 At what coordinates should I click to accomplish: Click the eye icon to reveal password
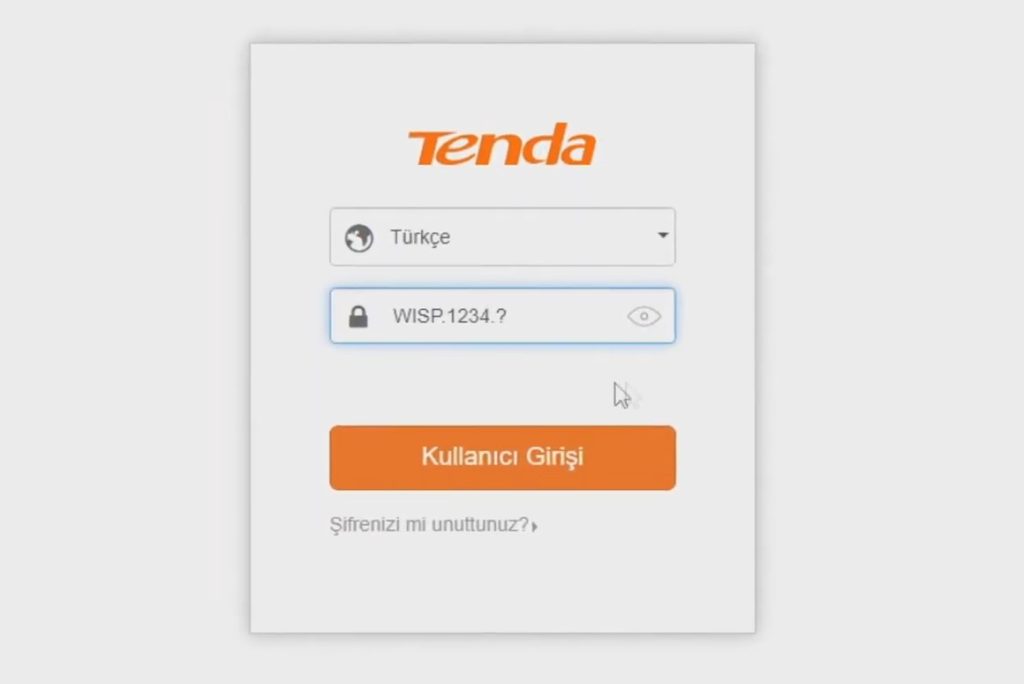point(644,316)
